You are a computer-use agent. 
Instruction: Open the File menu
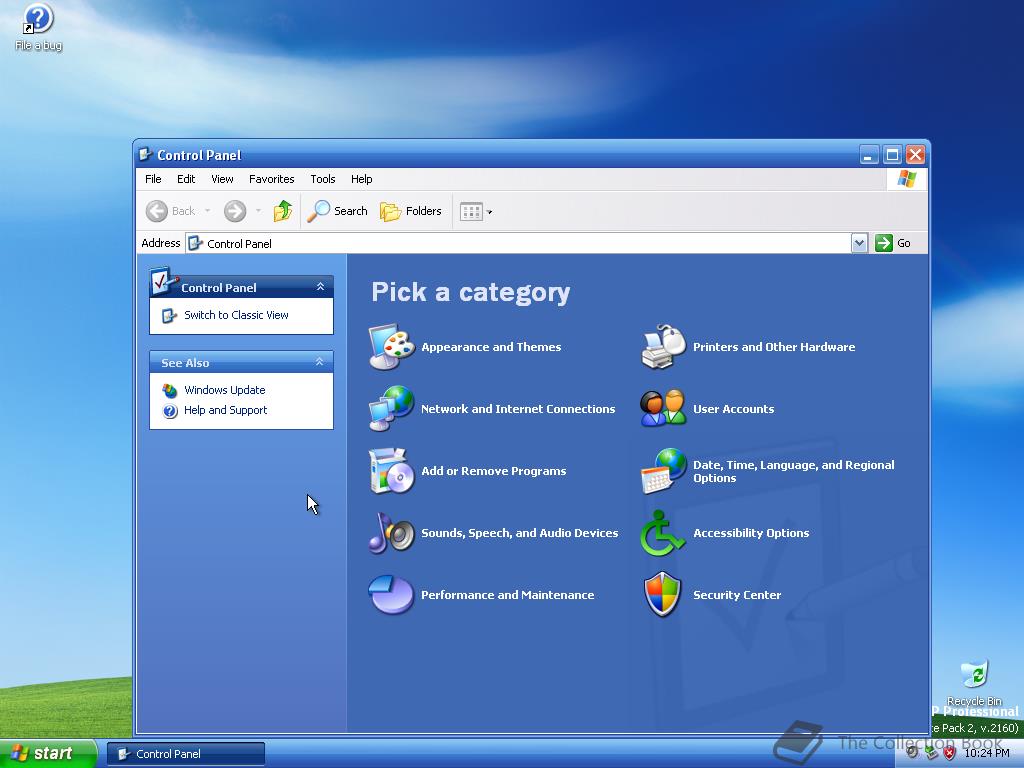(x=153, y=179)
